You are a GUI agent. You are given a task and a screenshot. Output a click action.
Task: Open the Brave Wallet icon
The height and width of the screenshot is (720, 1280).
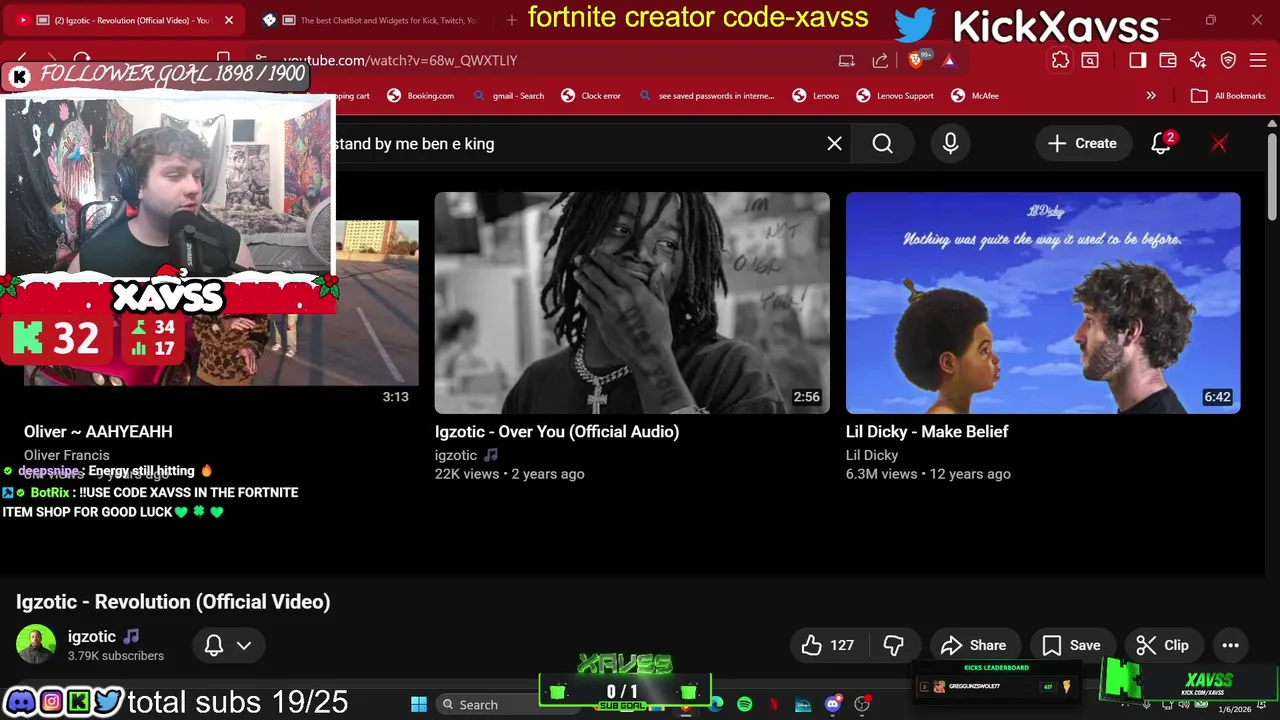(x=1168, y=61)
